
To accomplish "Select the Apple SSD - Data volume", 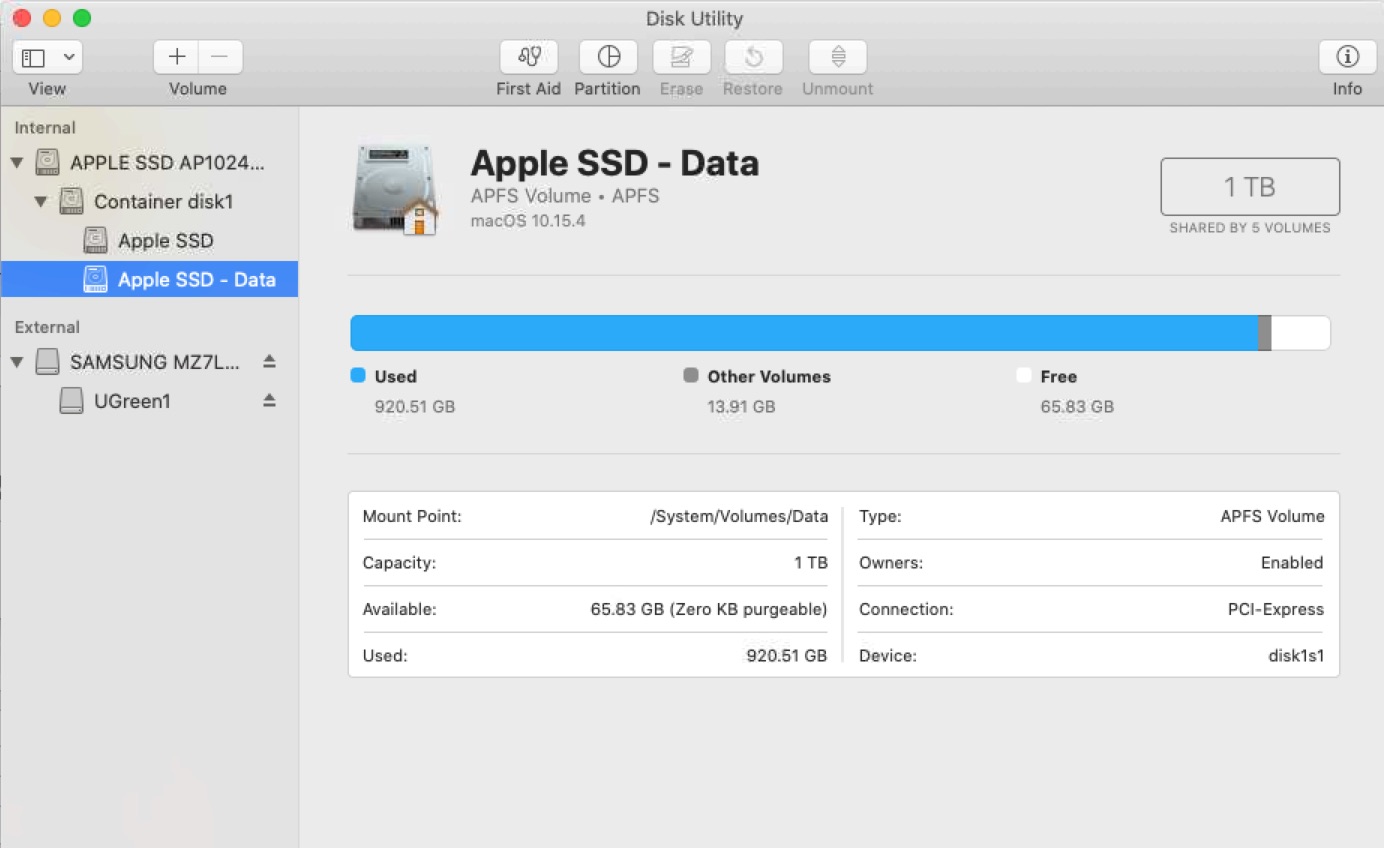I will coord(149,280).
